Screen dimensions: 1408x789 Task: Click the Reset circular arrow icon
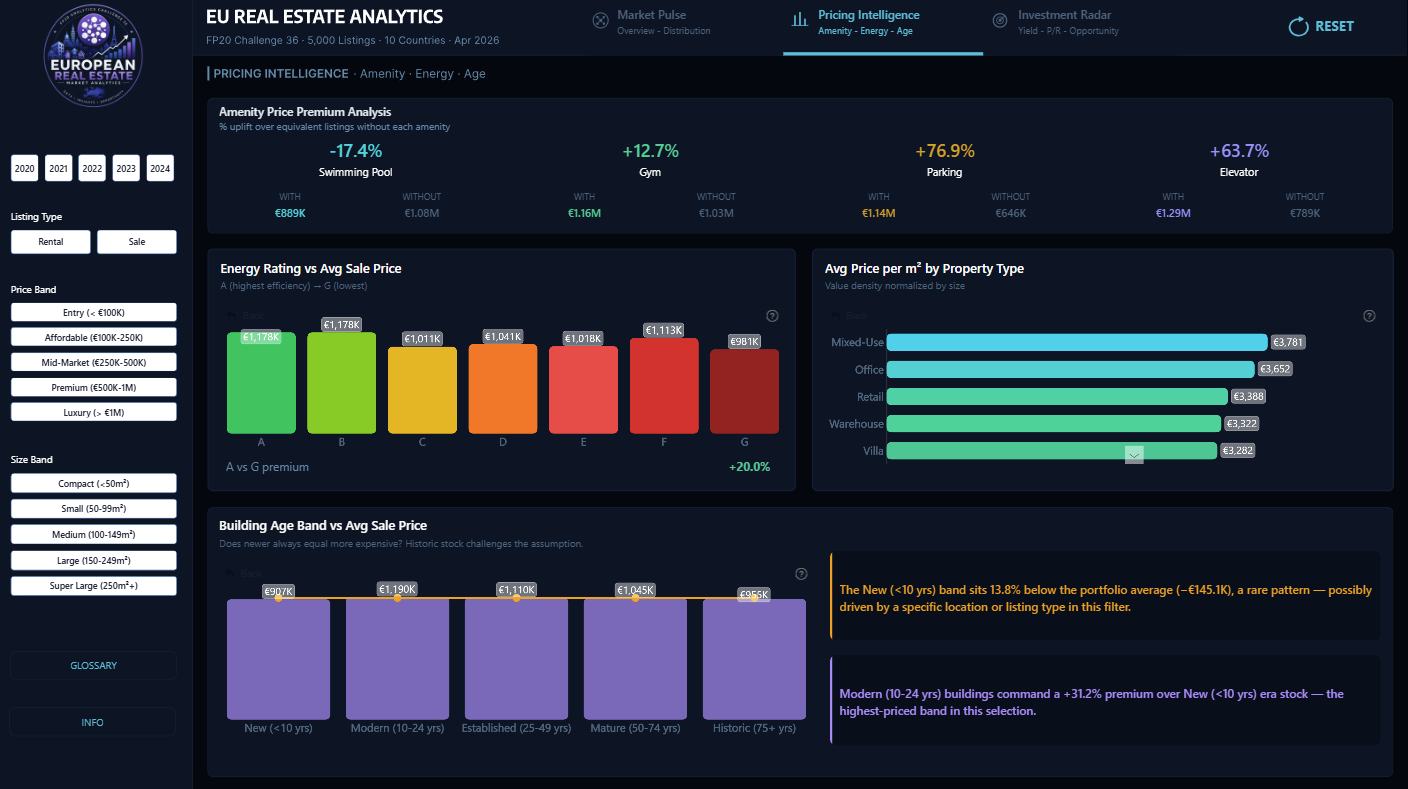[x=1299, y=26]
